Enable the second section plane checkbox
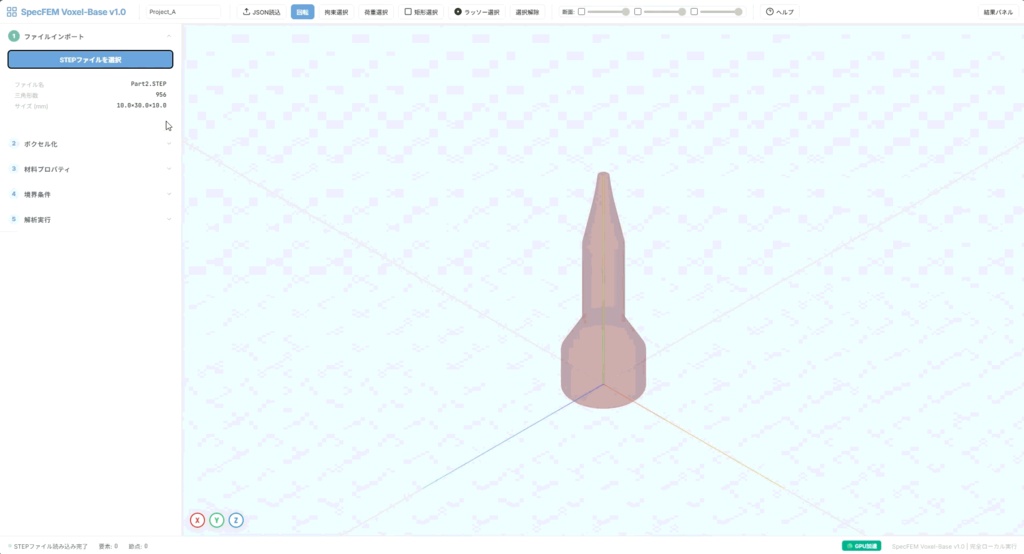 coord(638,12)
